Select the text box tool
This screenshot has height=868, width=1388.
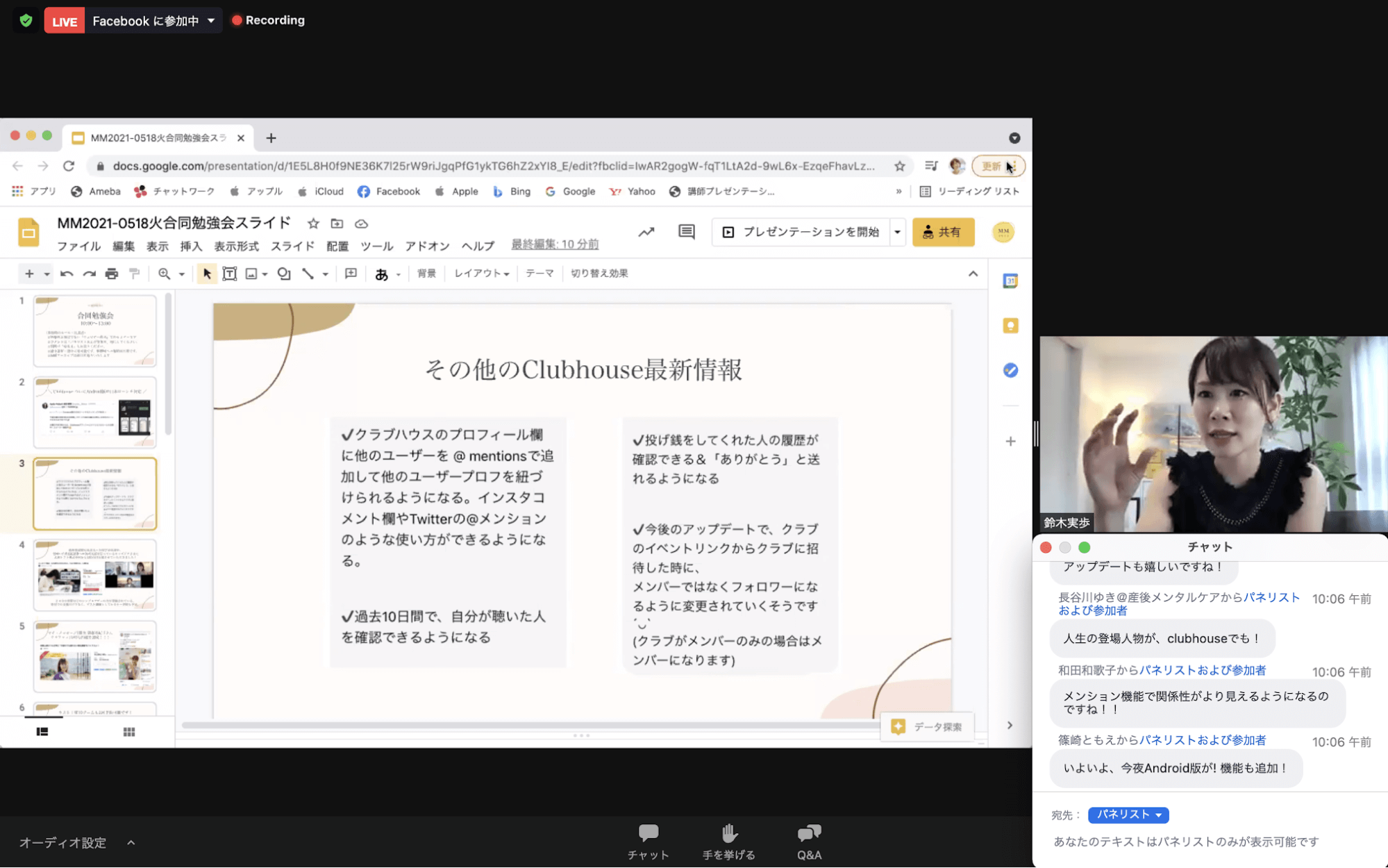230,274
